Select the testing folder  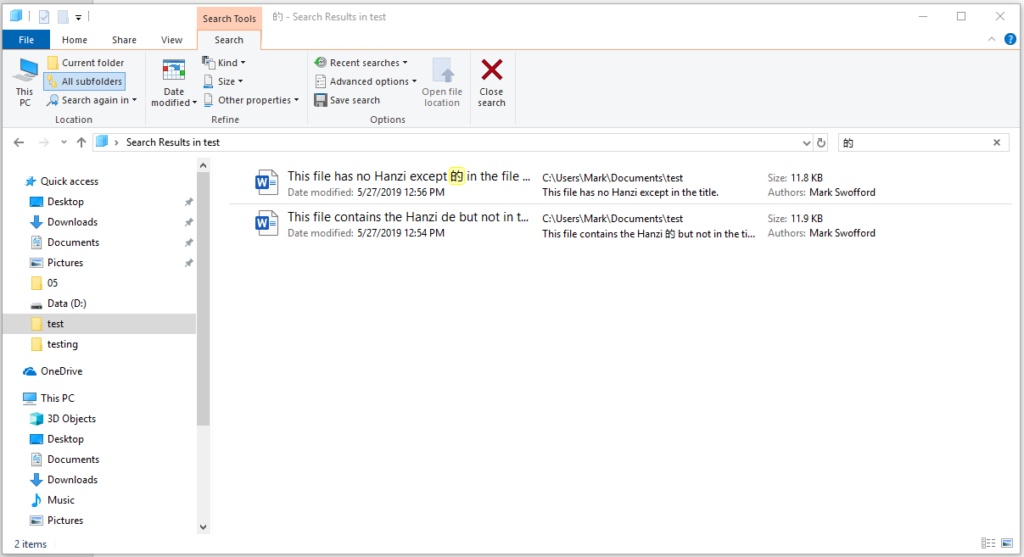[62, 344]
